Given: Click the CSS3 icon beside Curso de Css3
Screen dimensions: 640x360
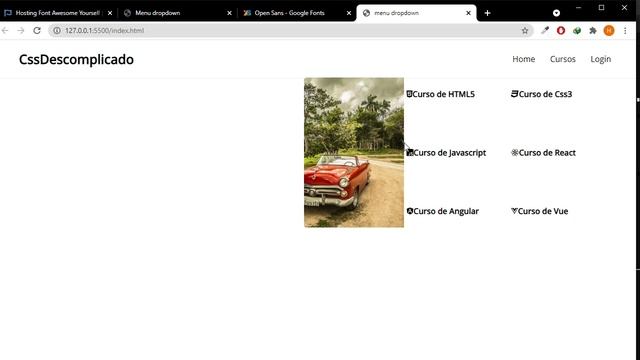Looking at the screenshot, I should click(x=514, y=94).
